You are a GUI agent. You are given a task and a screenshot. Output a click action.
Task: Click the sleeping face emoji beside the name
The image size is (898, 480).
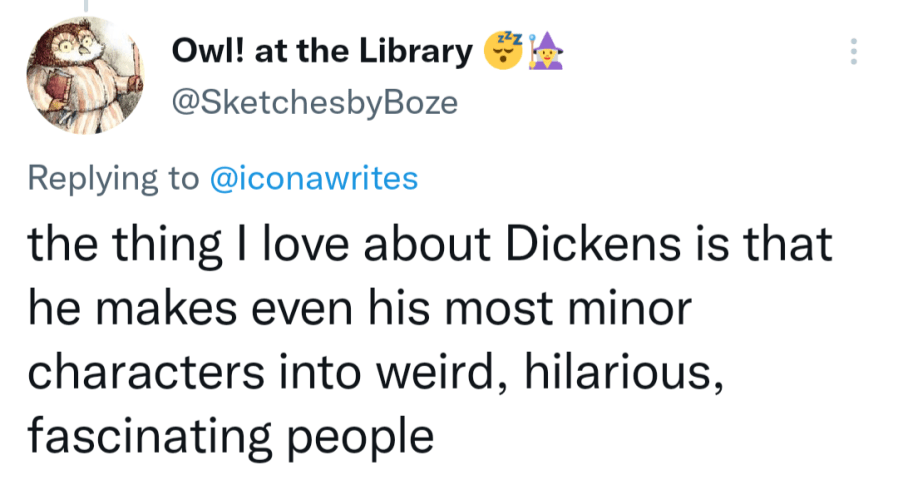(502, 52)
